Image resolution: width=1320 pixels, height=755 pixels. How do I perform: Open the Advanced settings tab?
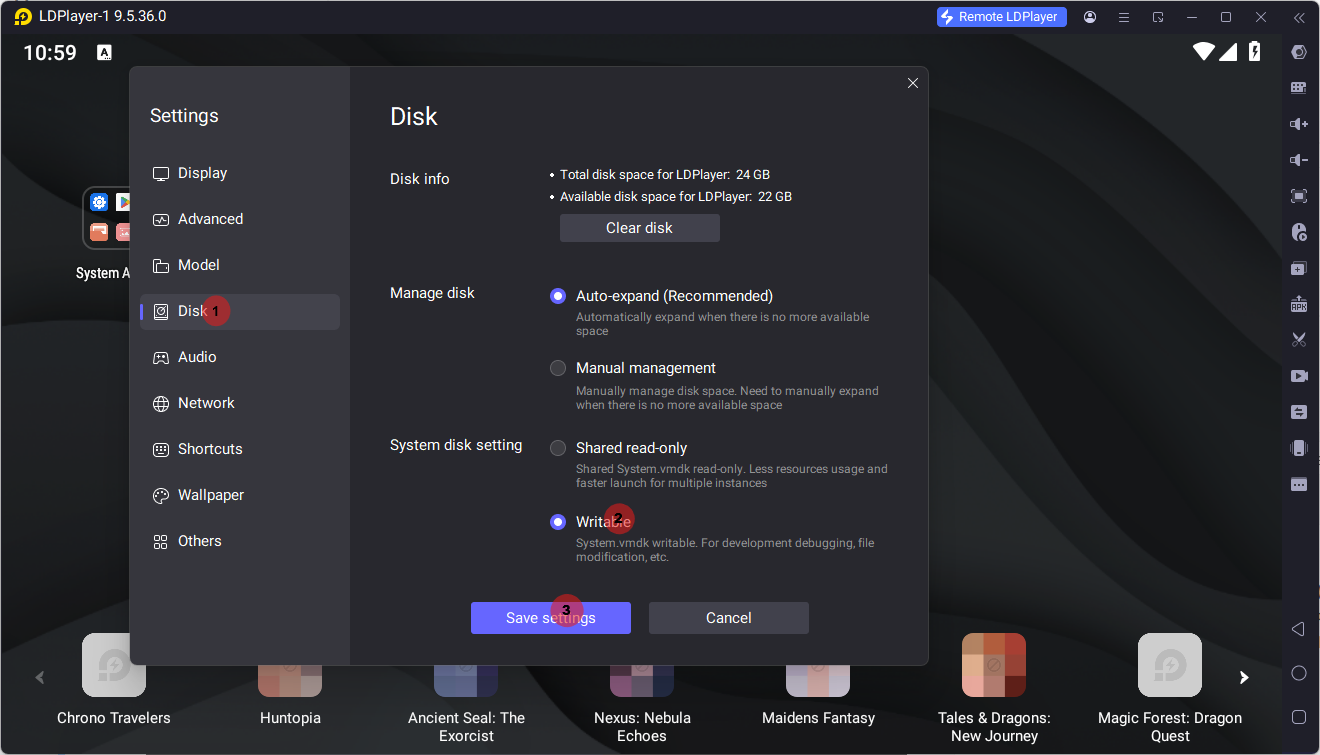click(240, 219)
